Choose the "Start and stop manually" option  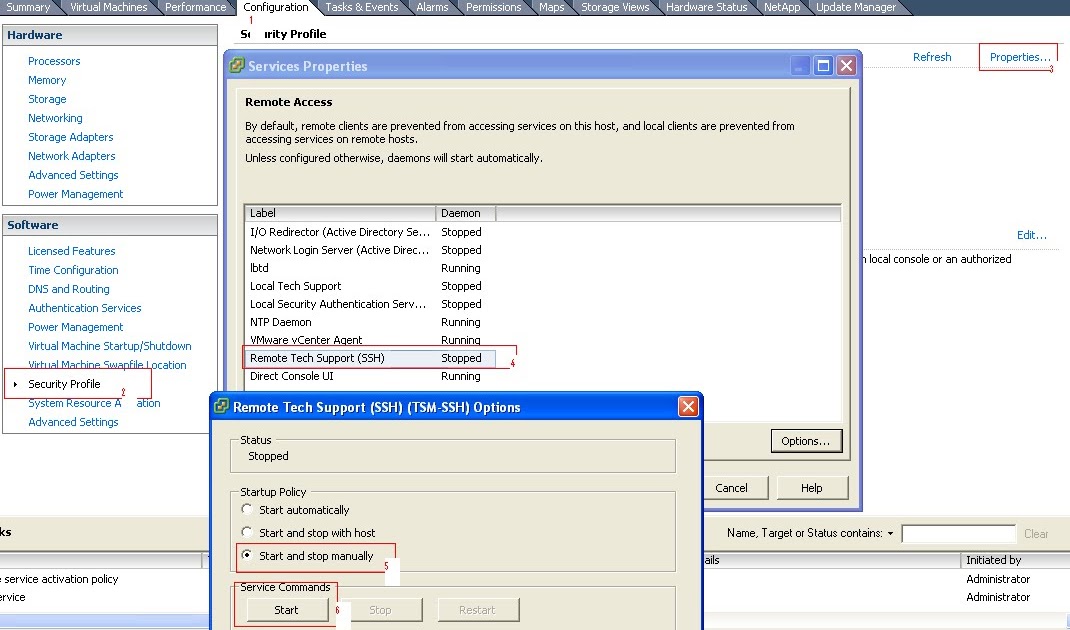[246, 554]
